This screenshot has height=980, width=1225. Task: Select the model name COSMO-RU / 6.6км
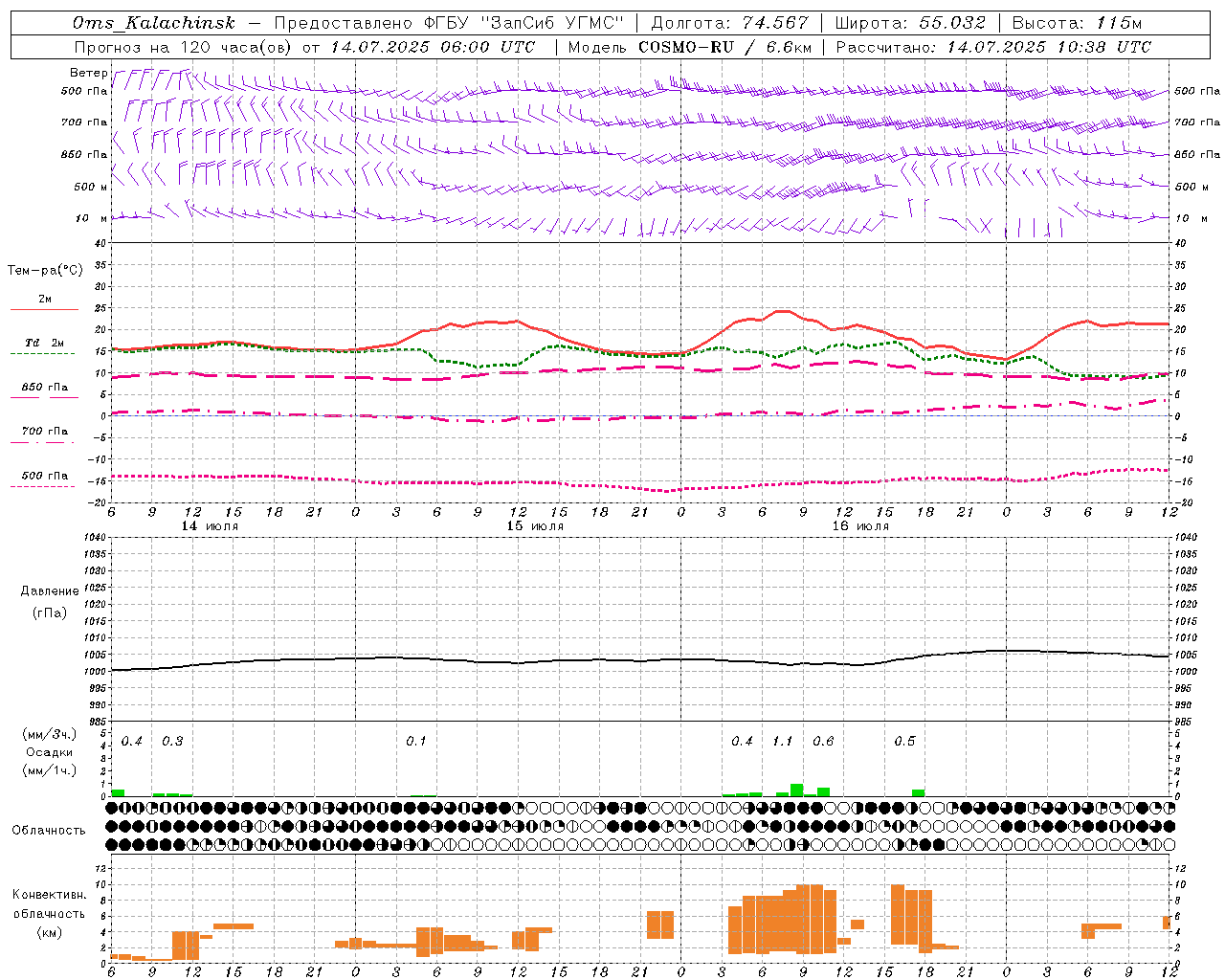click(x=725, y=47)
